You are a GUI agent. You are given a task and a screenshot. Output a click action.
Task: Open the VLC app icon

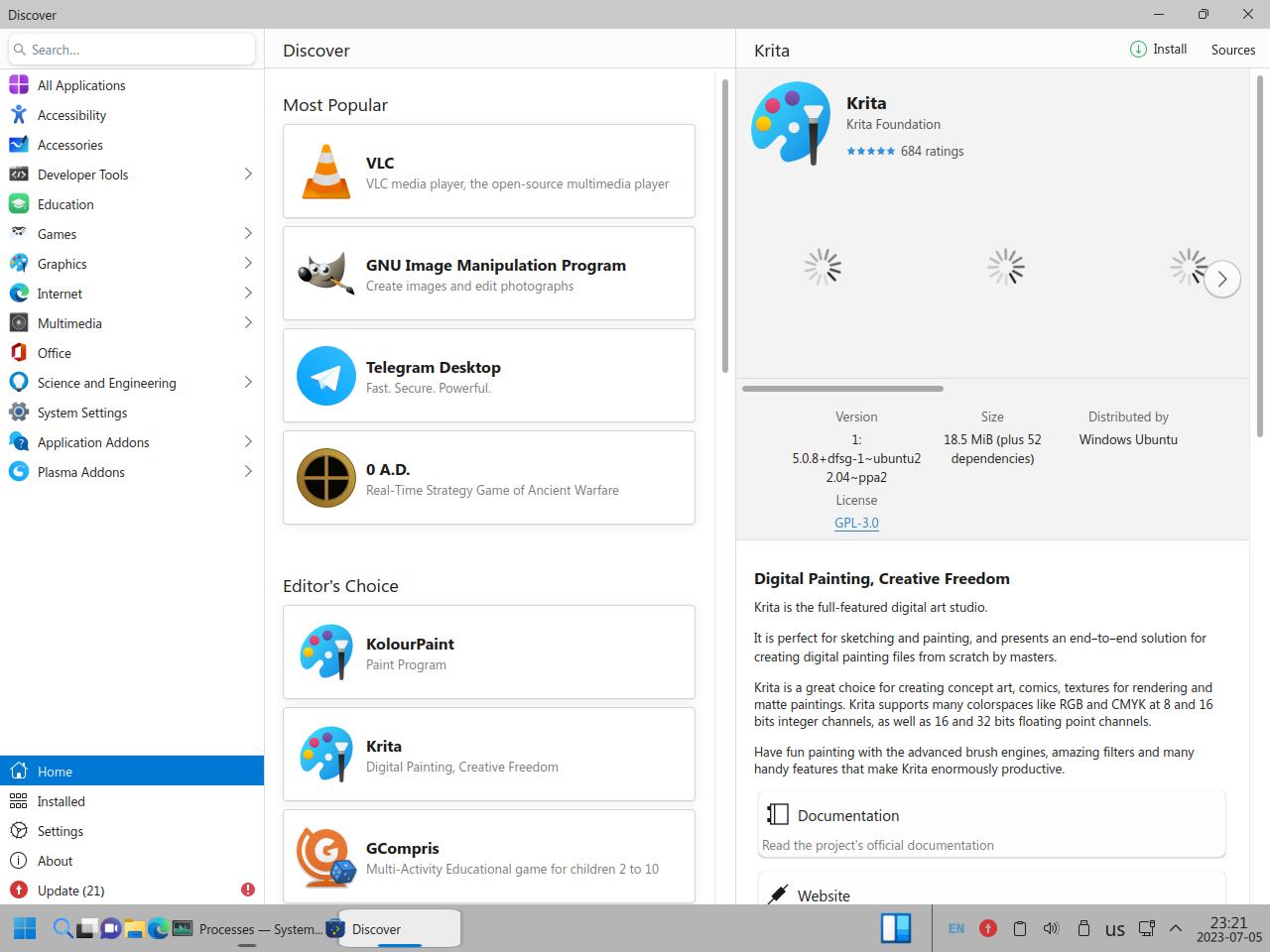(x=325, y=172)
